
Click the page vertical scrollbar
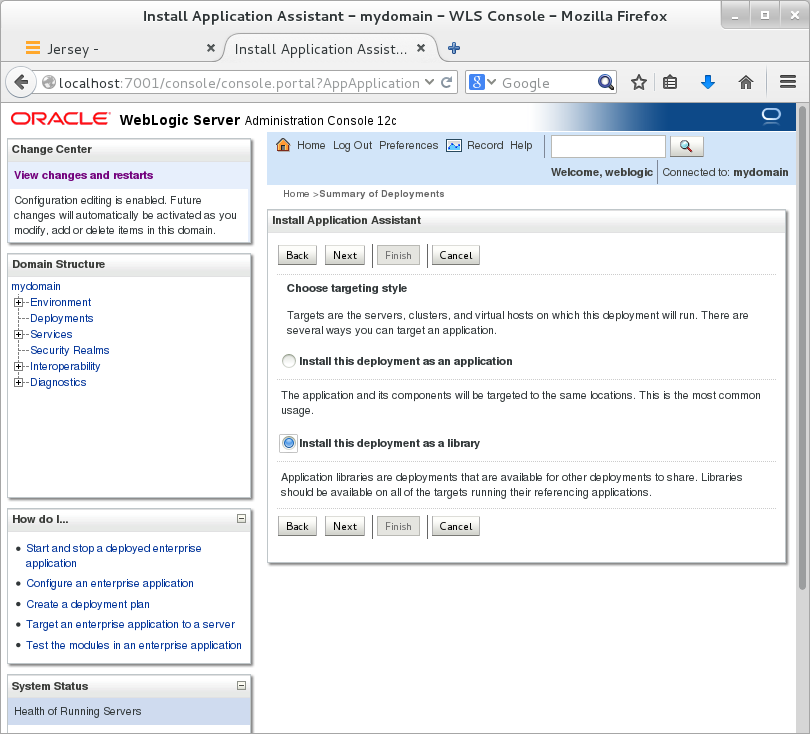pyautogui.click(x=802, y=346)
